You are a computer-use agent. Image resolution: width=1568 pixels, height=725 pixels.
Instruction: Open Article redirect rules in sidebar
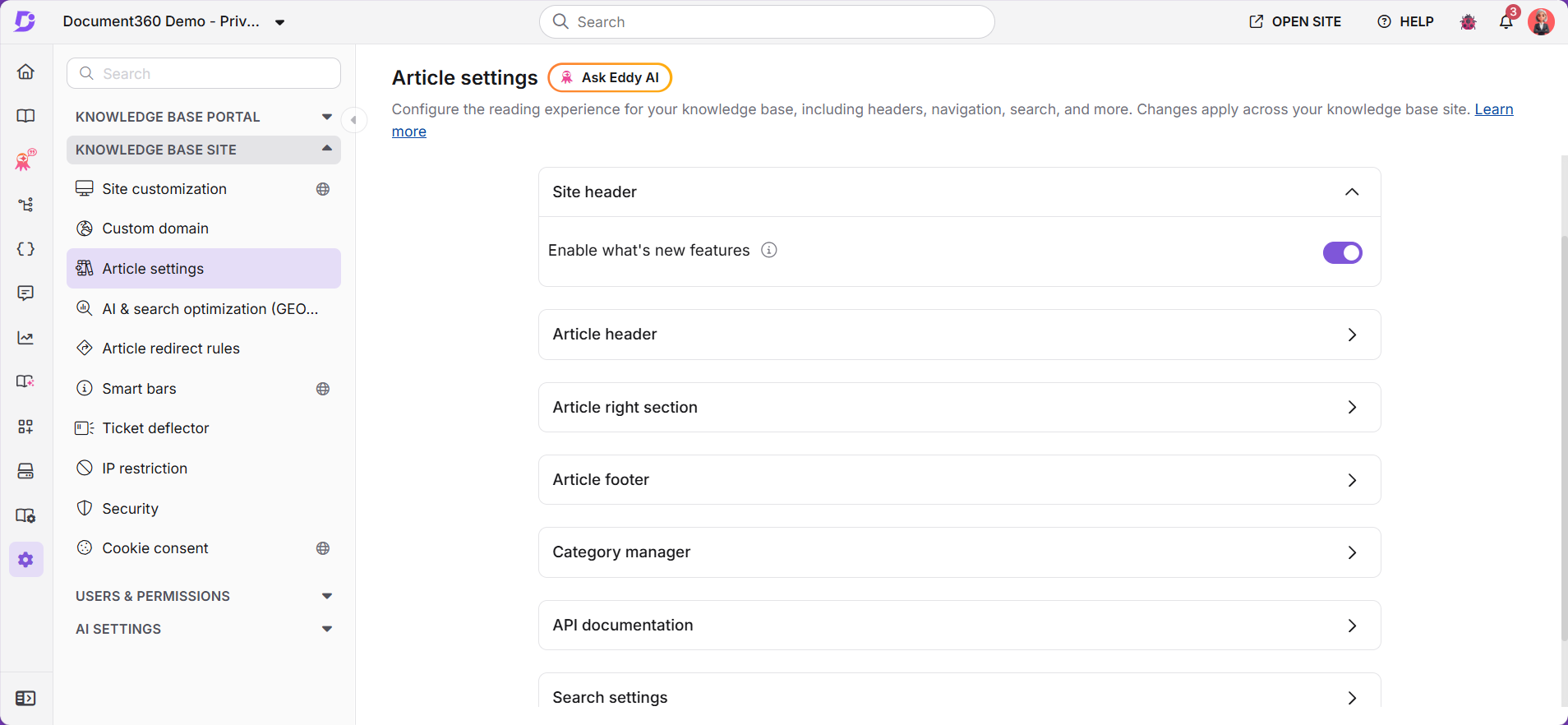point(204,349)
